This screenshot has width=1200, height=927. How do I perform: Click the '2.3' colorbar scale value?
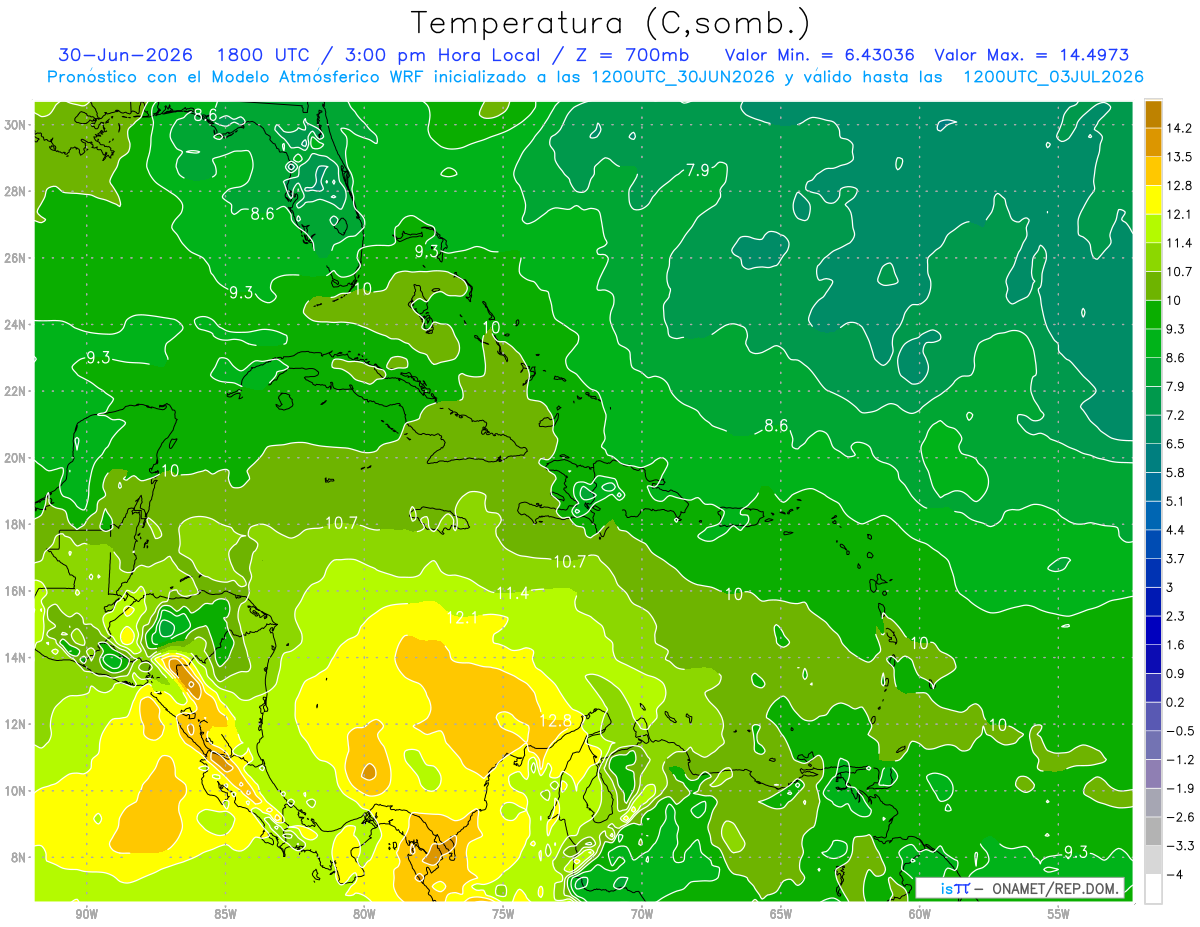pos(1176,616)
